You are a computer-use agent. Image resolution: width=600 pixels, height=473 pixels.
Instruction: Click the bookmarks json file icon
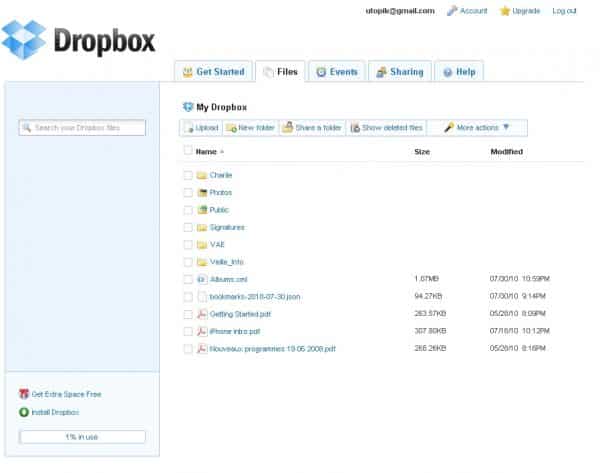click(202, 297)
